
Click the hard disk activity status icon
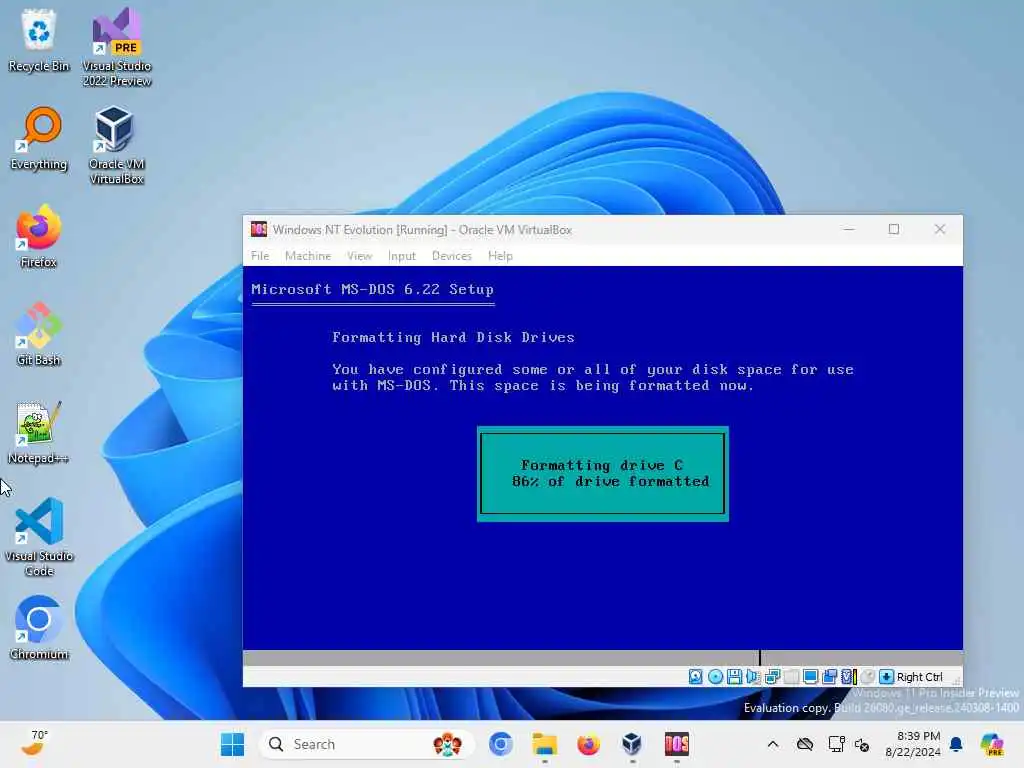(696, 677)
